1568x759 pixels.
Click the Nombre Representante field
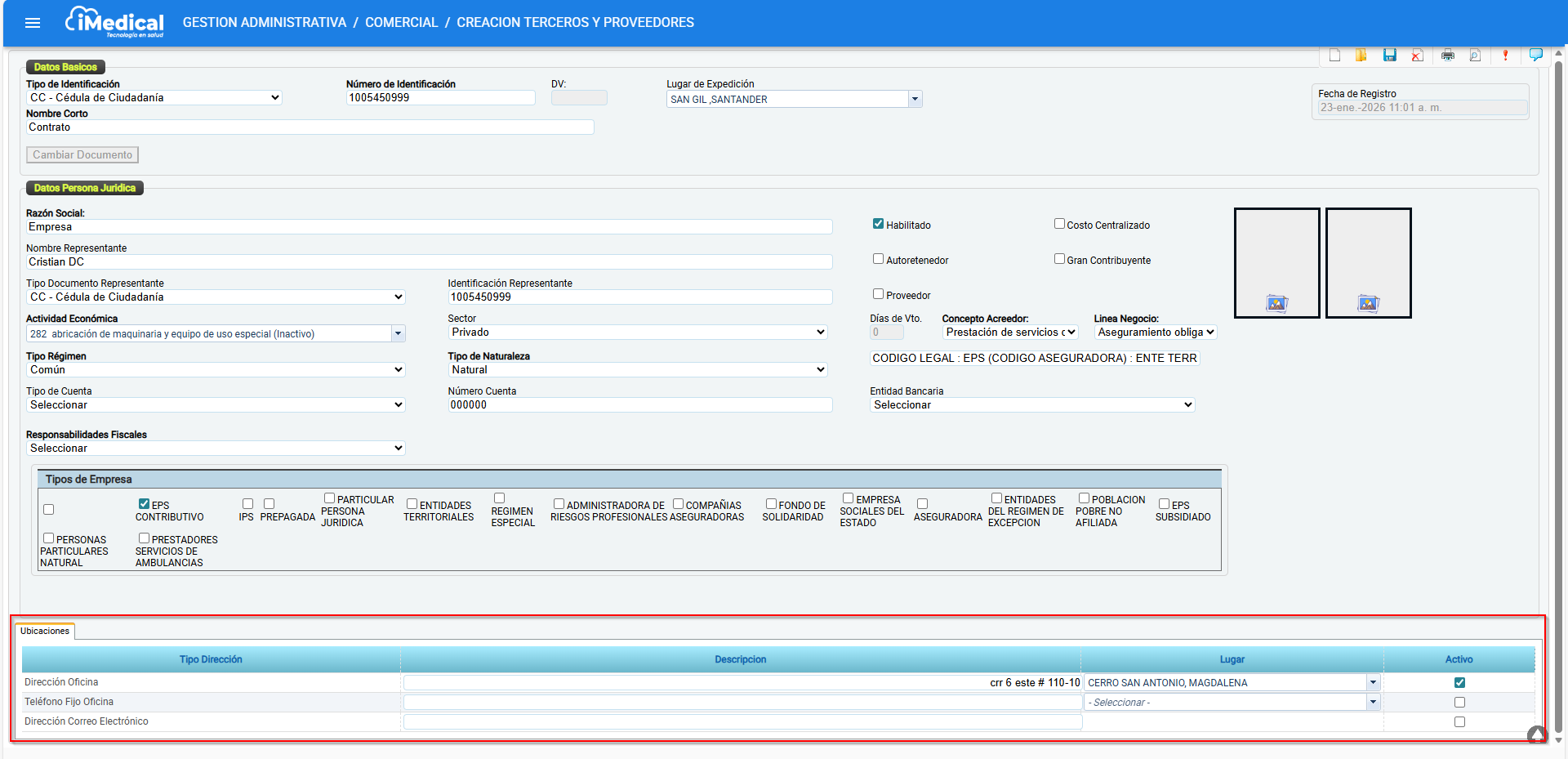pos(430,262)
